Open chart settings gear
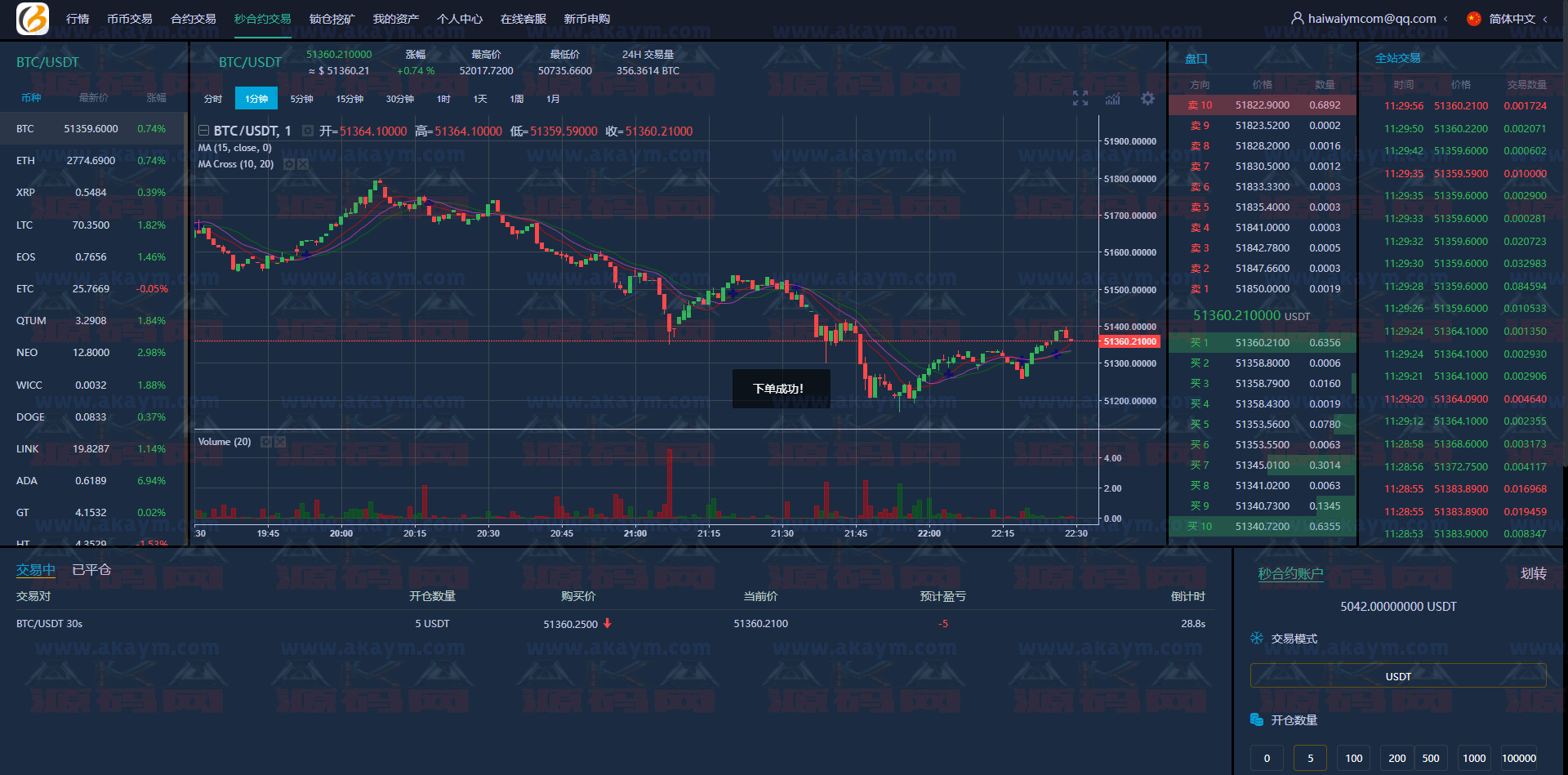This screenshot has width=1568, height=775. point(1147,99)
